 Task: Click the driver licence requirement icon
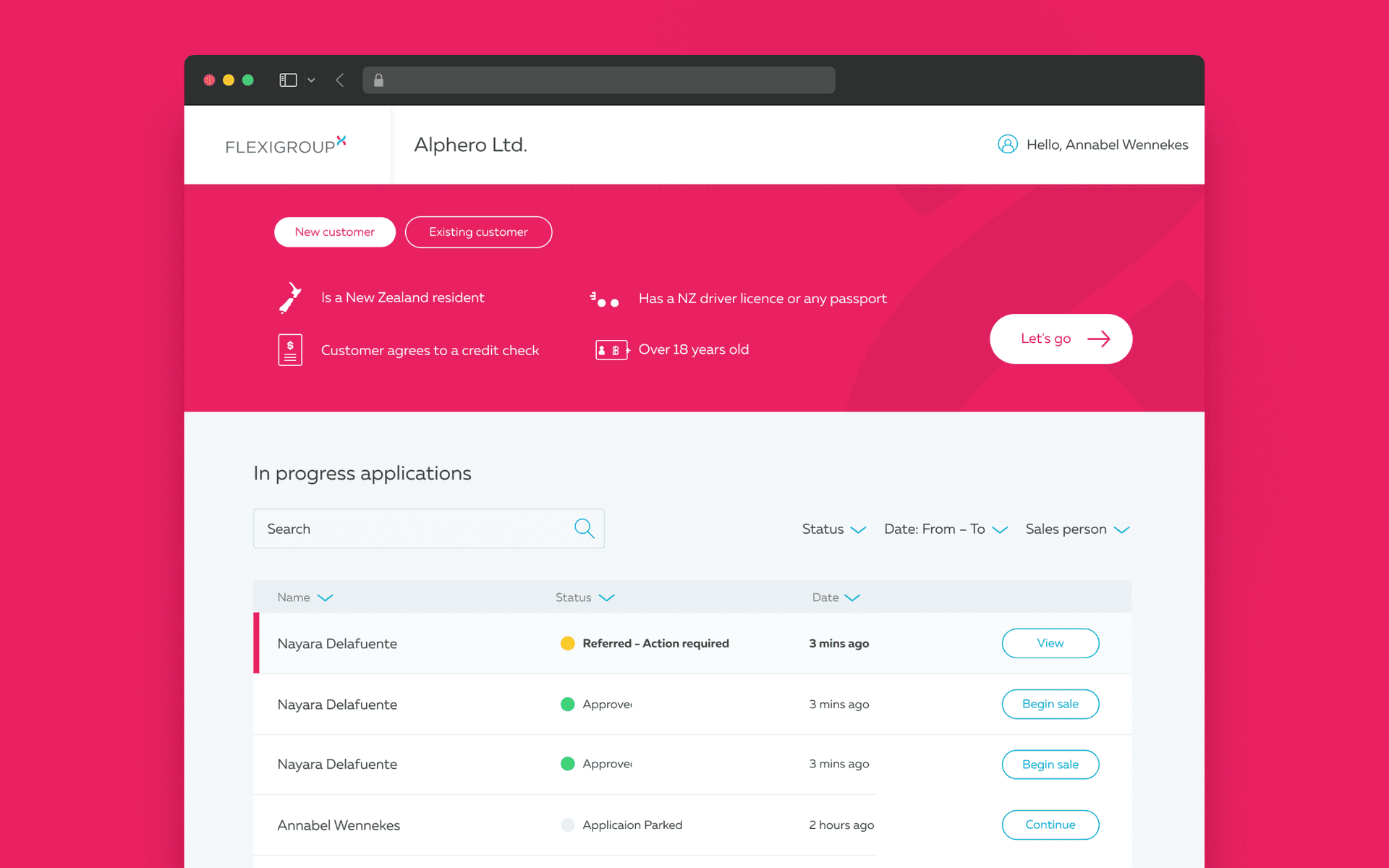point(605,299)
